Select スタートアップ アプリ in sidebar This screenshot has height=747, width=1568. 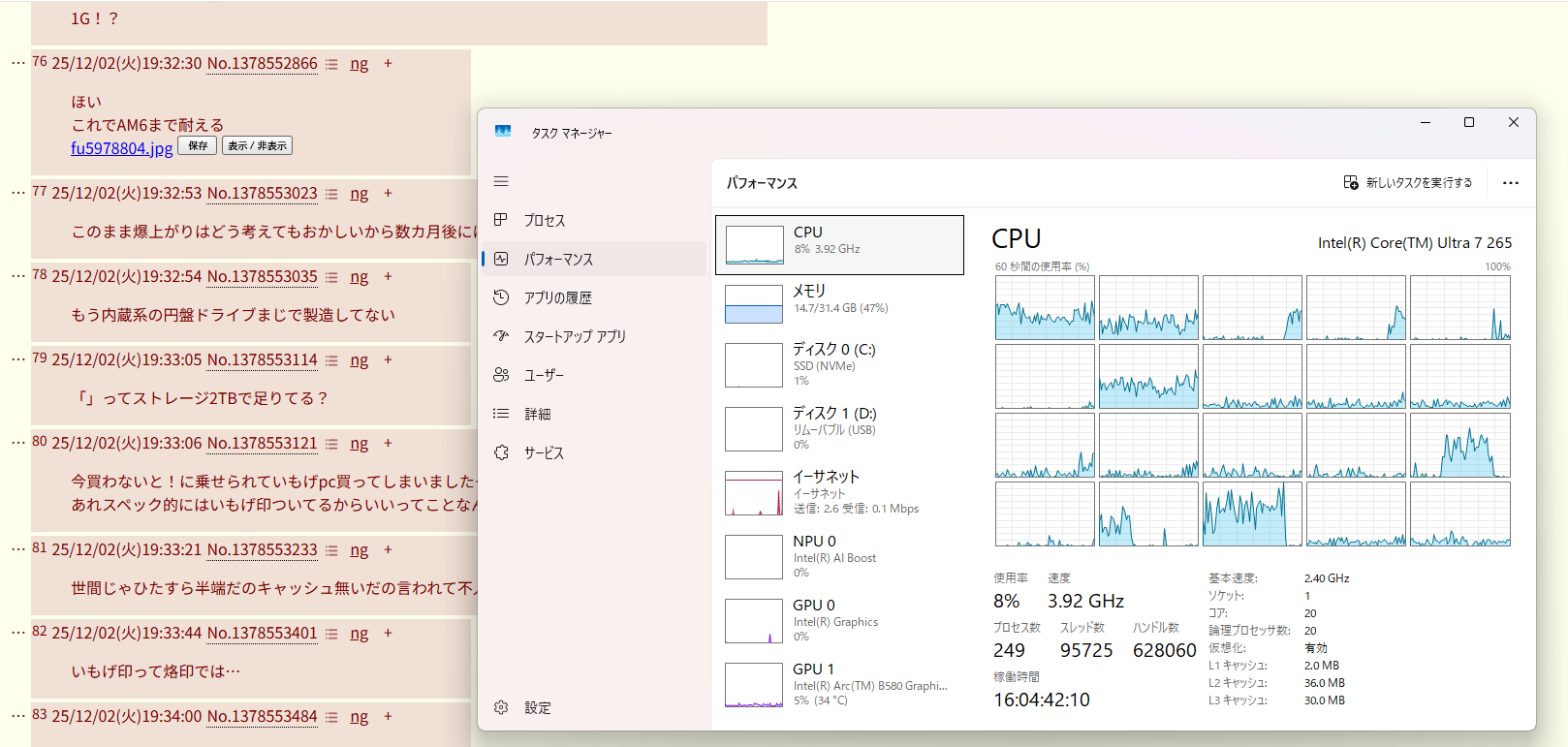pyautogui.click(x=575, y=336)
